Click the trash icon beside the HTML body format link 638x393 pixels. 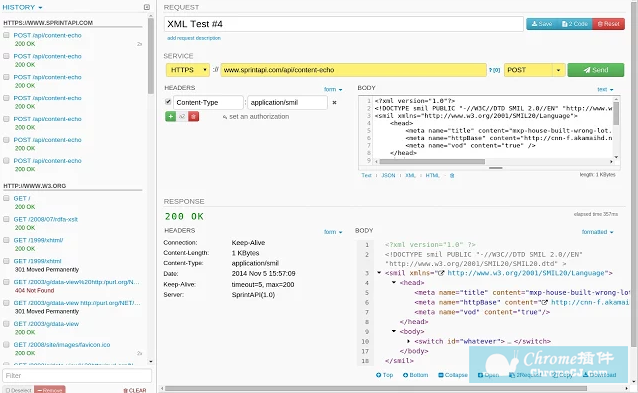452,175
